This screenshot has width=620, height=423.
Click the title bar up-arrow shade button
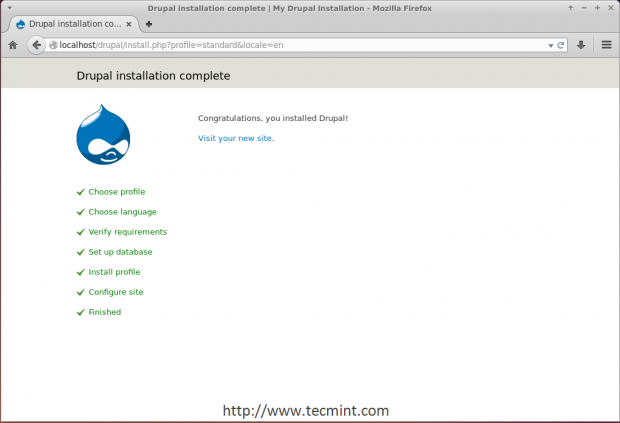[x=571, y=8]
